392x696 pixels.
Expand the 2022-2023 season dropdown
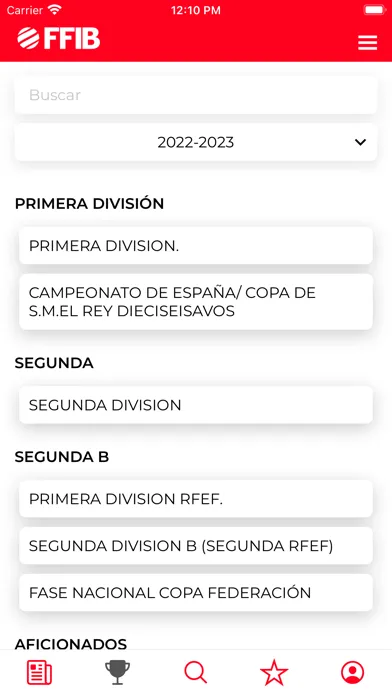(196, 142)
